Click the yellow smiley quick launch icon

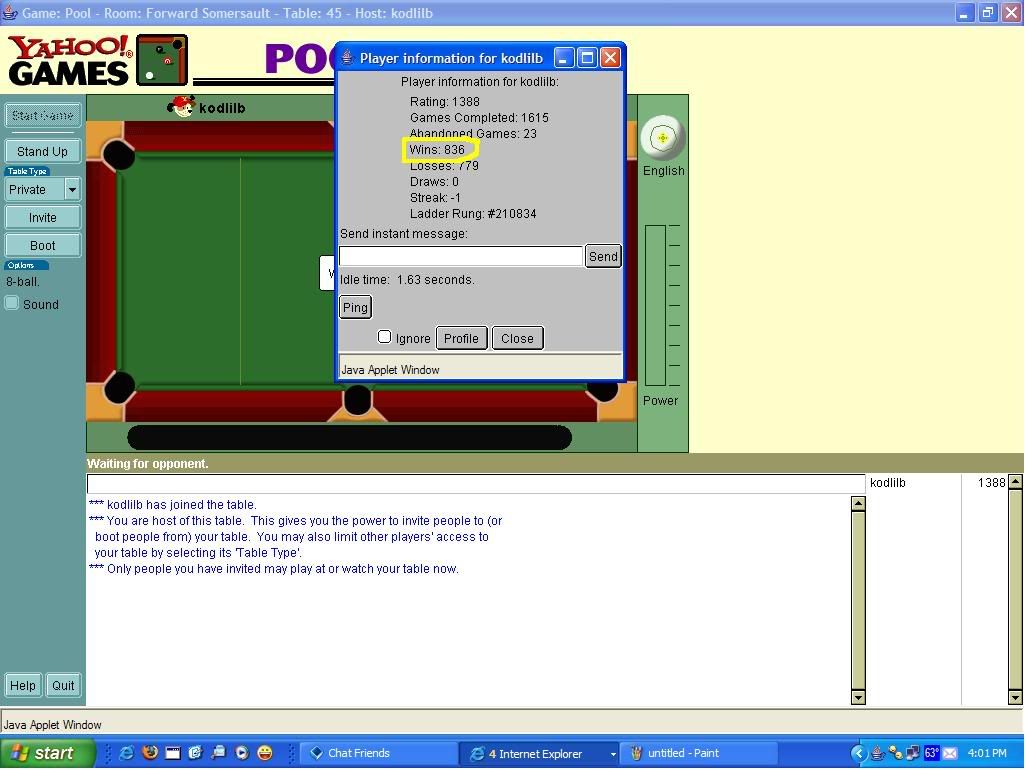265,753
